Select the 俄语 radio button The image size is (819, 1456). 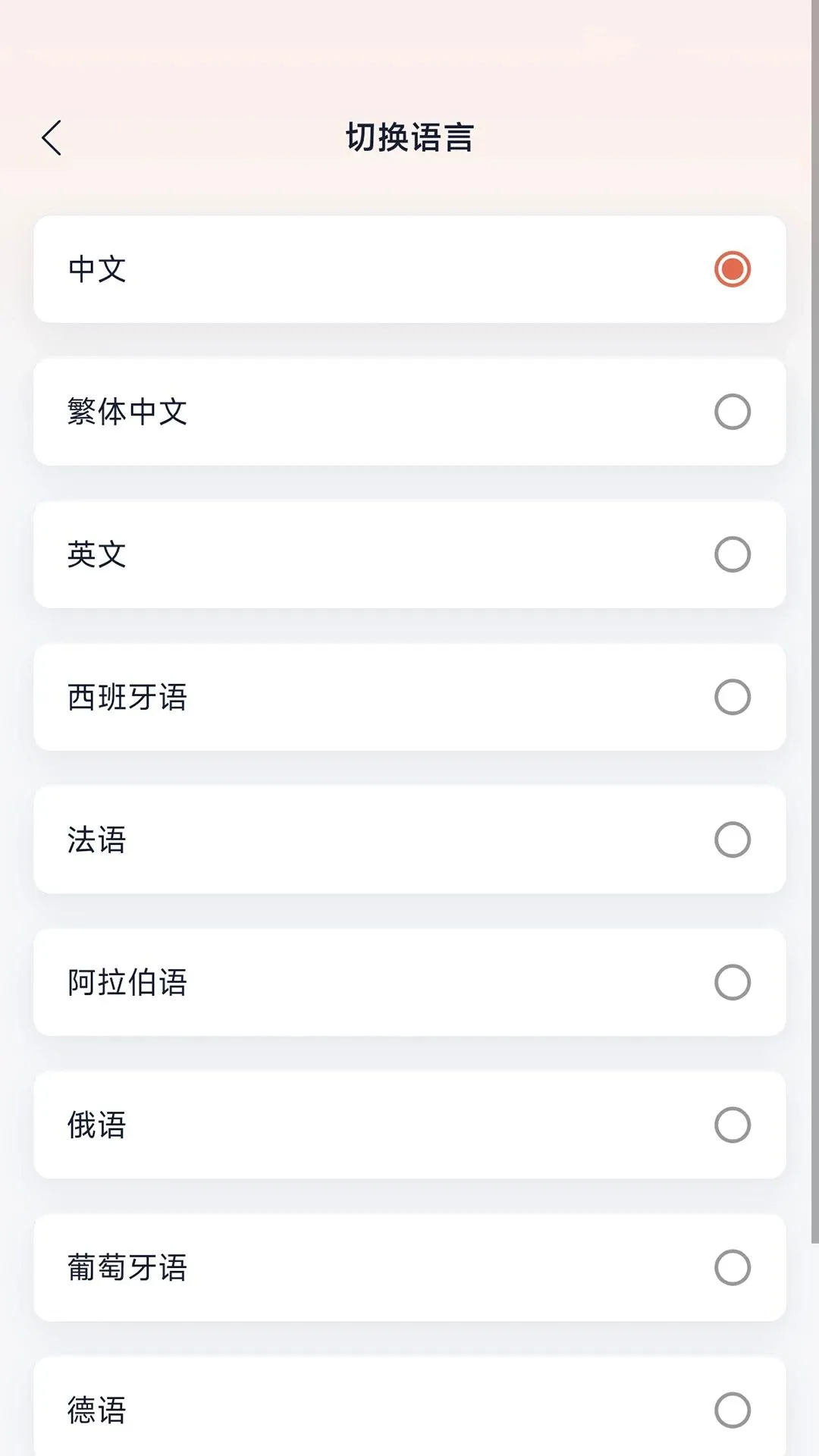732,1125
